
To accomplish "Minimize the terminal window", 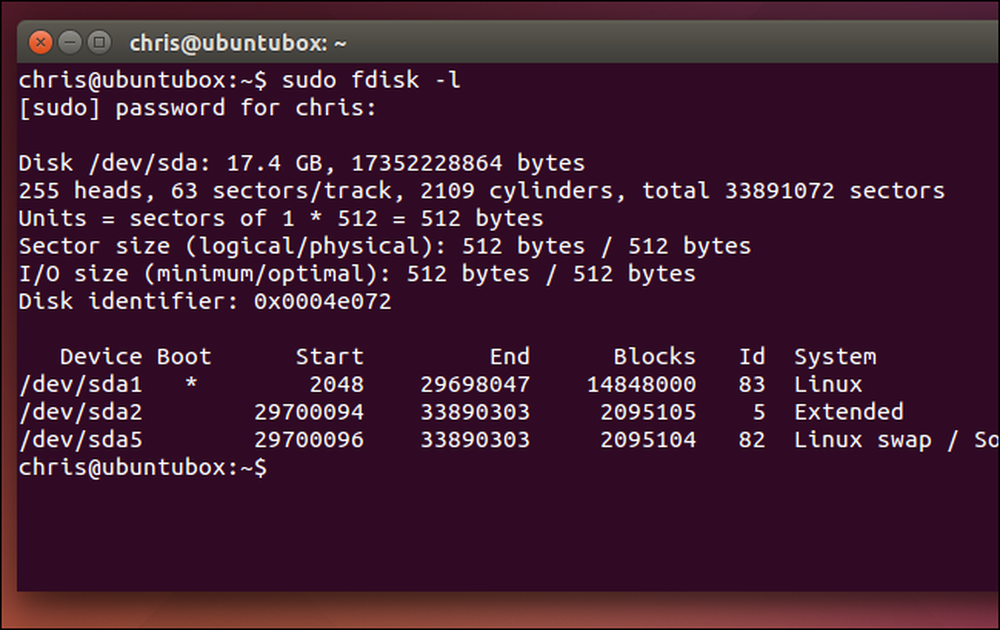I will [70, 43].
